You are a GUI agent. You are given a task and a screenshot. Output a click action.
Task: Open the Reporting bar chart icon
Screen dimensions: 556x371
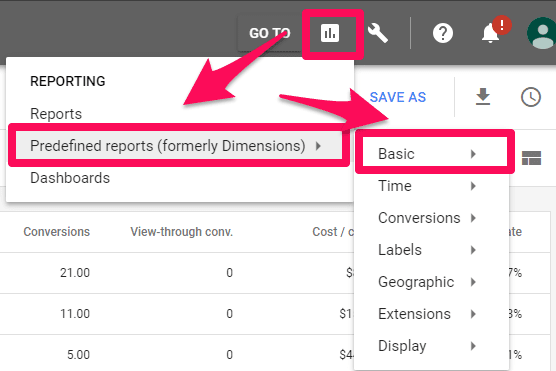pos(330,33)
